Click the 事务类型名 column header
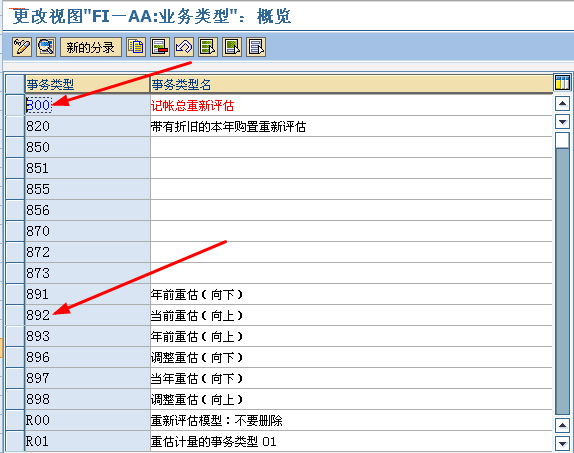The height and width of the screenshot is (453, 574). pos(351,85)
